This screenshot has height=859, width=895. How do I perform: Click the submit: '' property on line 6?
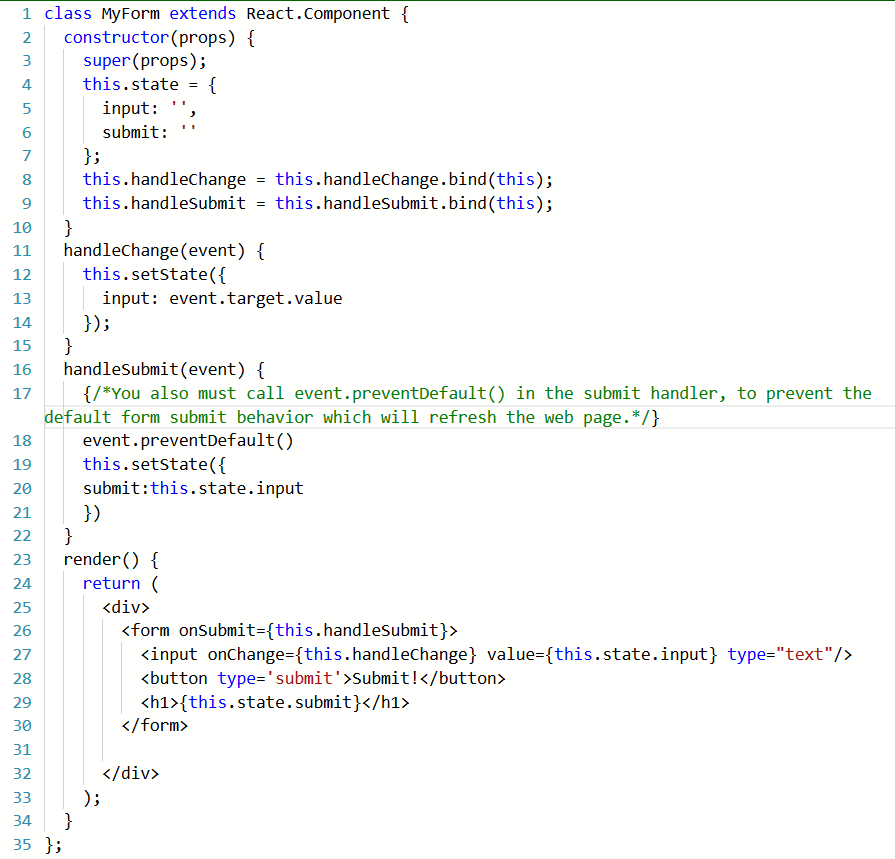pos(150,132)
